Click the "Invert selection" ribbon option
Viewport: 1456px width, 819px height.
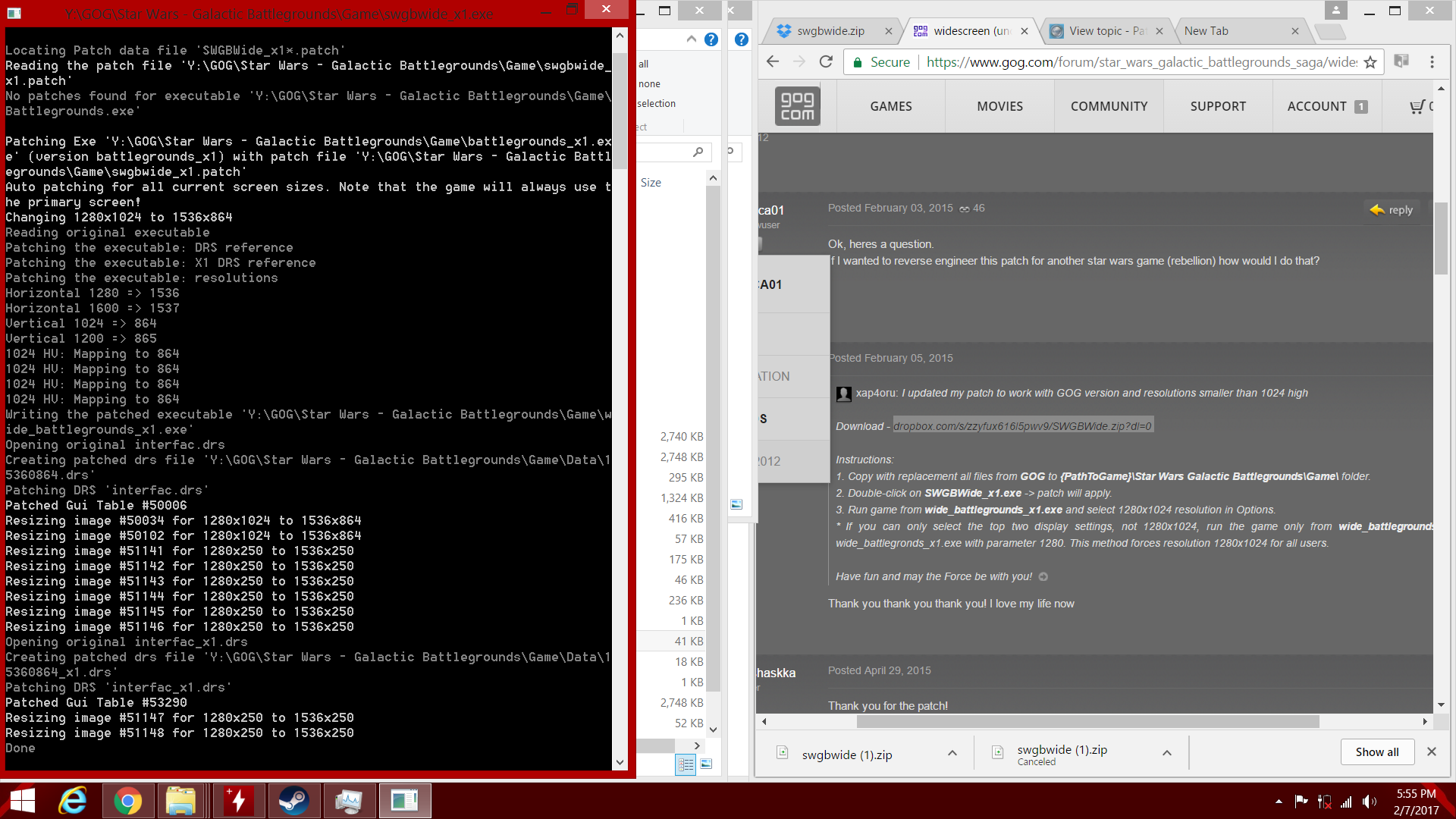[657, 104]
